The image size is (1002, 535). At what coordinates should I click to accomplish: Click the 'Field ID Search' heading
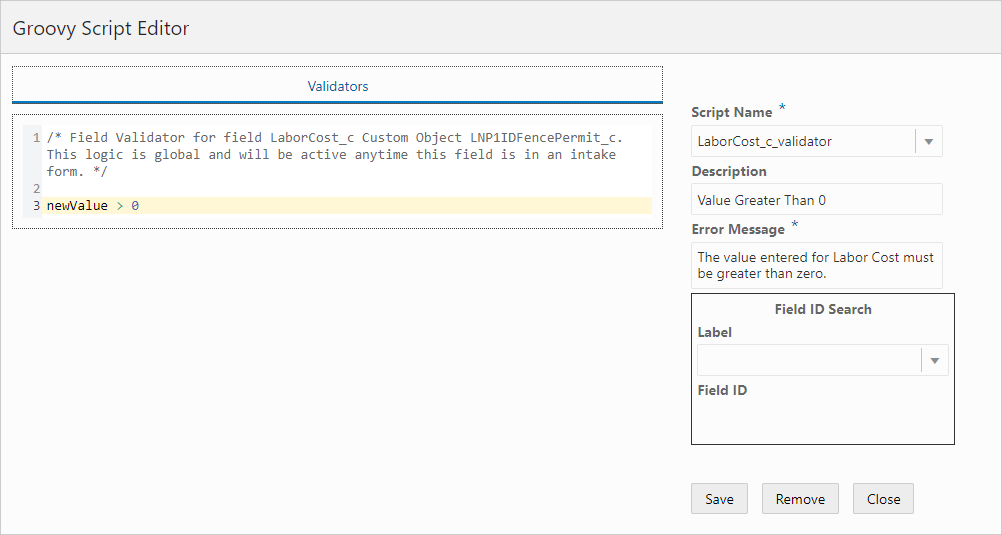[823, 309]
